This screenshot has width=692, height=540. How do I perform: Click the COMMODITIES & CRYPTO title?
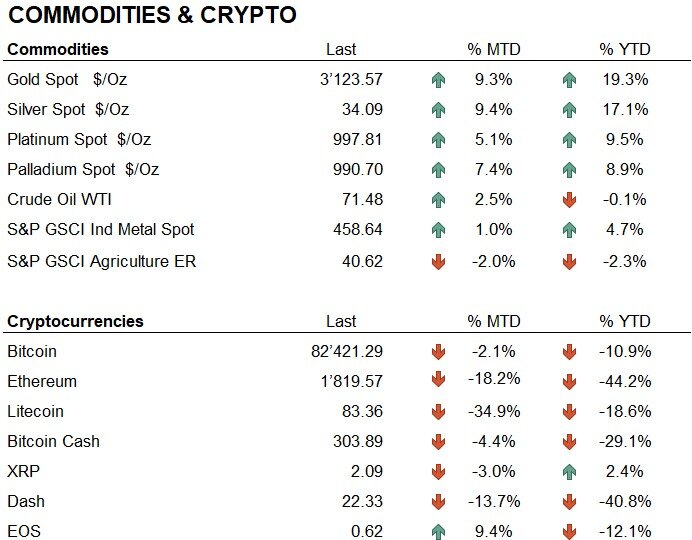154,16
